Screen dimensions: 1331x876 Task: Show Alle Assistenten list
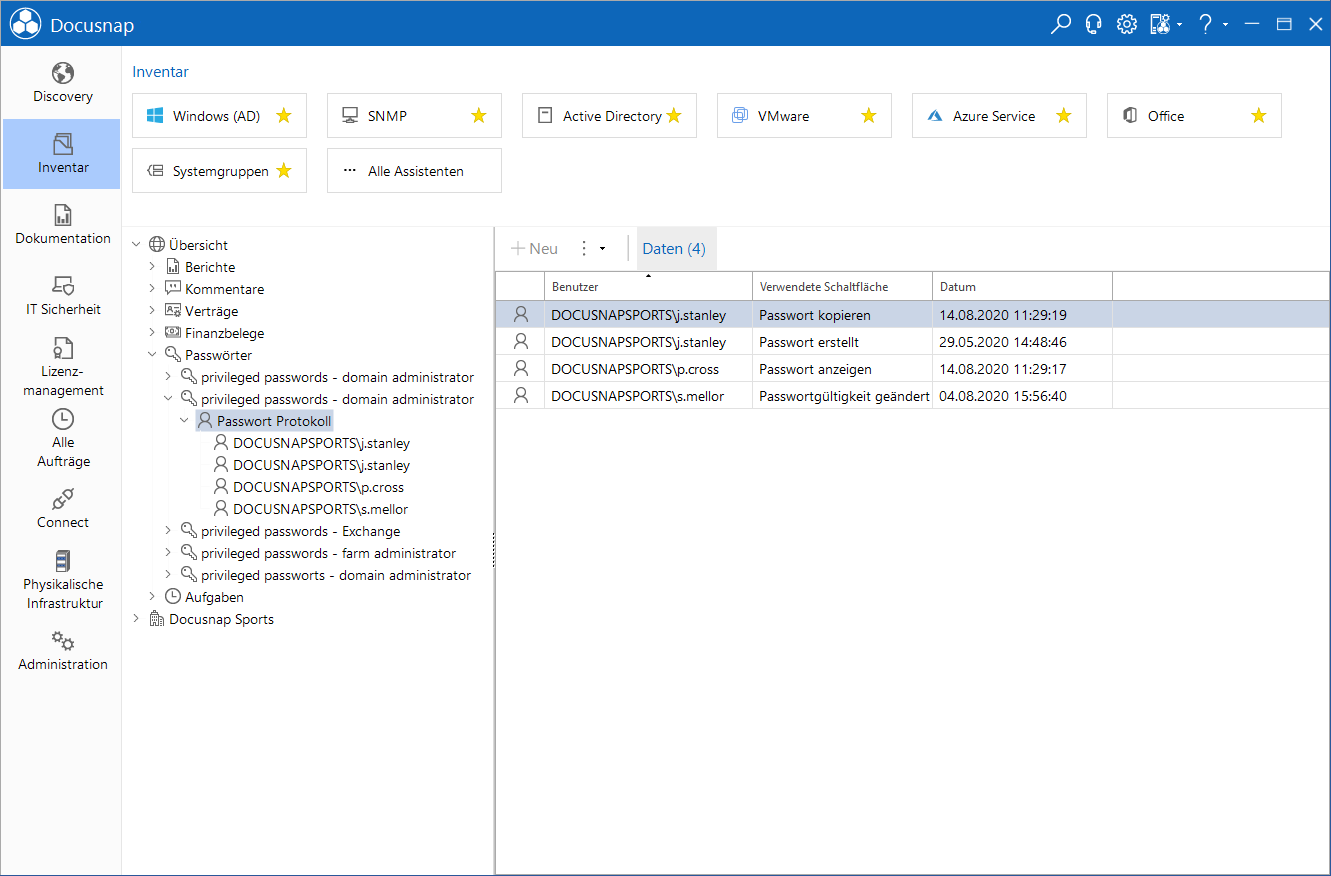click(414, 171)
